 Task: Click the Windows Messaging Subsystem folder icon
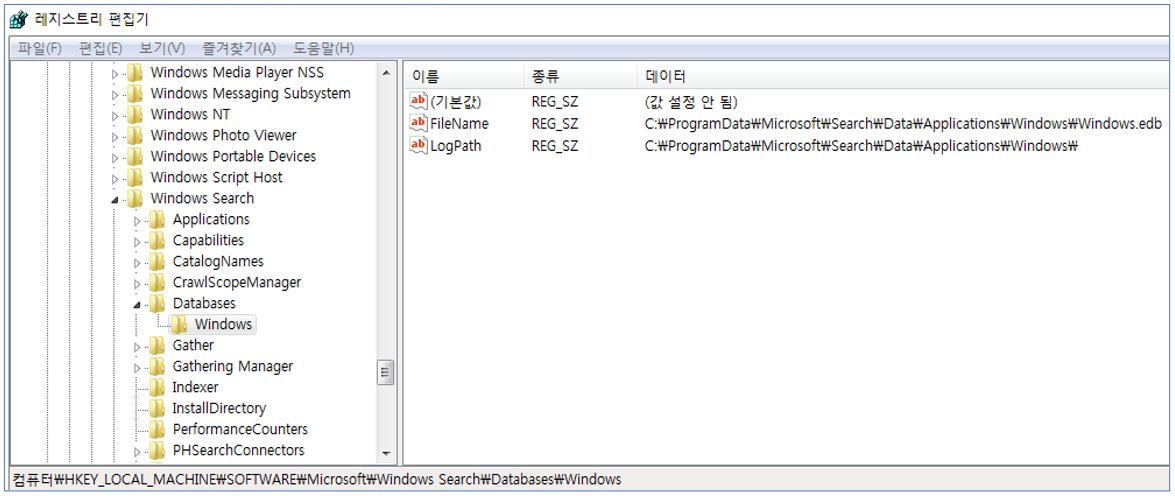[134, 94]
